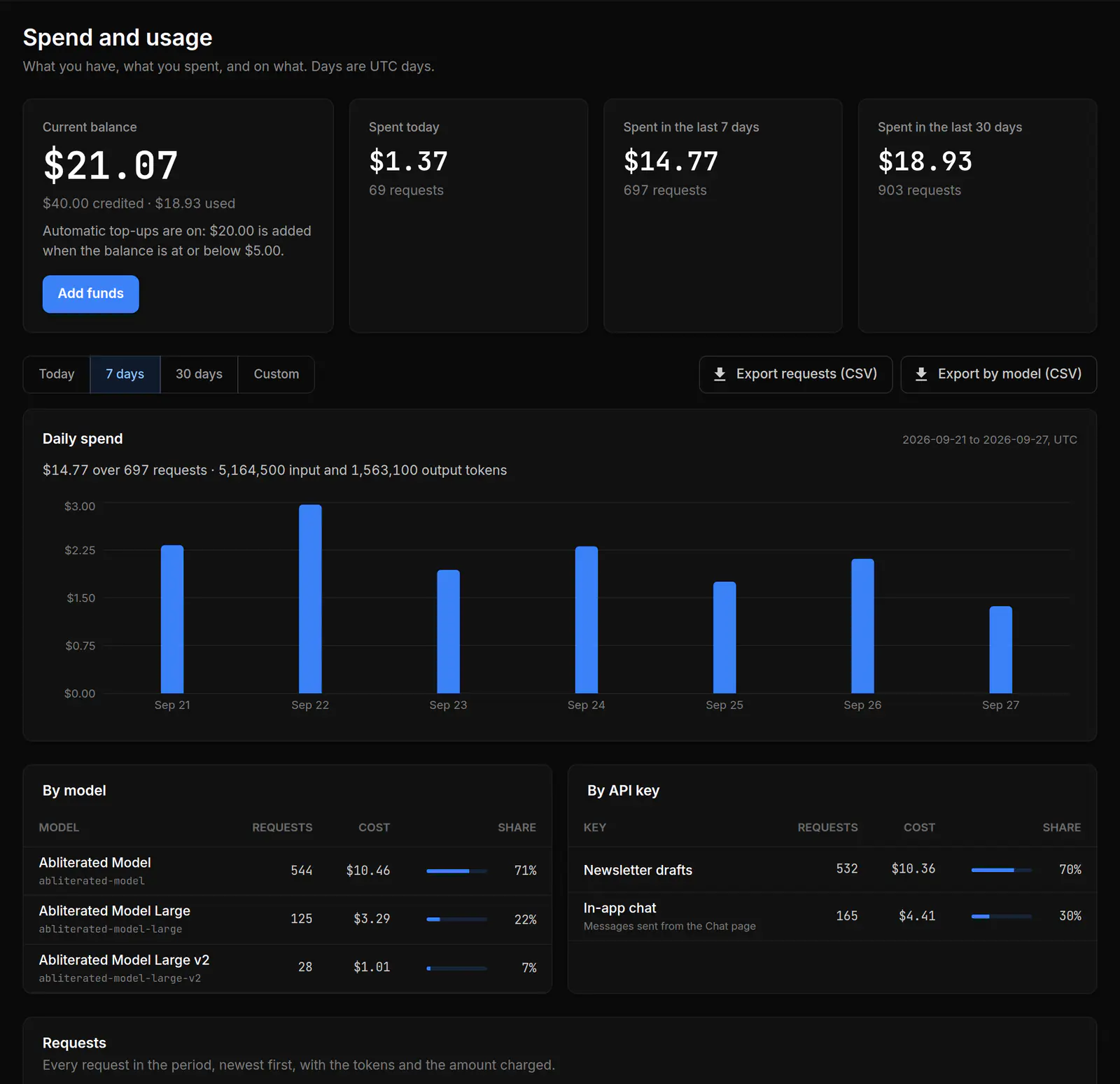
Task: Click the '903 requests' text
Action: [x=919, y=190]
